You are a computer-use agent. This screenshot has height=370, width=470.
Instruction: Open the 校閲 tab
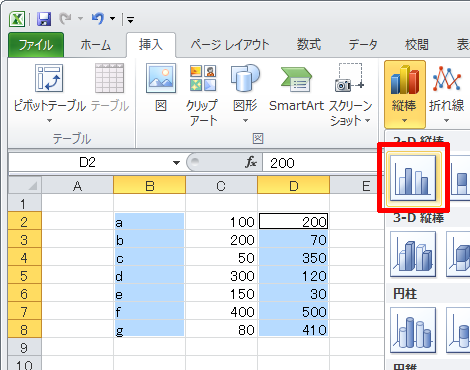click(x=417, y=45)
